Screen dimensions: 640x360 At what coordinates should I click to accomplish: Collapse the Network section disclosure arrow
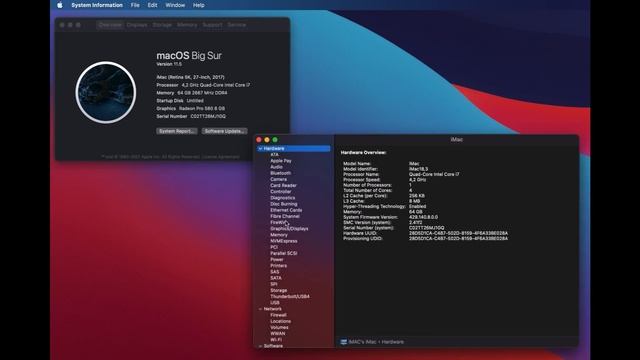click(x=260, y=309)
